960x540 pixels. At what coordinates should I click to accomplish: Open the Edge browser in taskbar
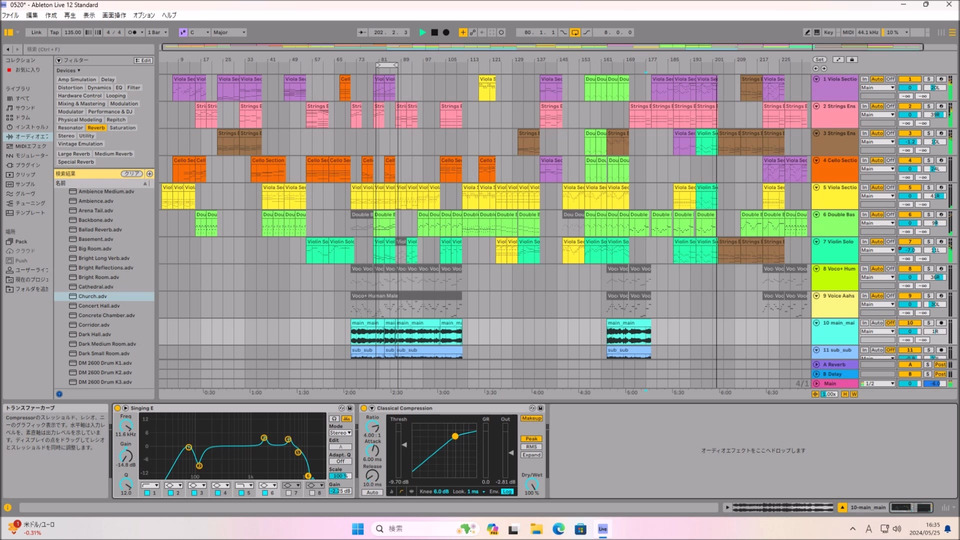coord(559,528)
